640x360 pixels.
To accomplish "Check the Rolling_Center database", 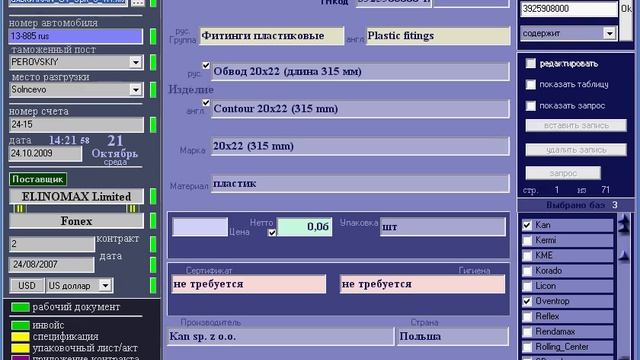I will [527, 347].
